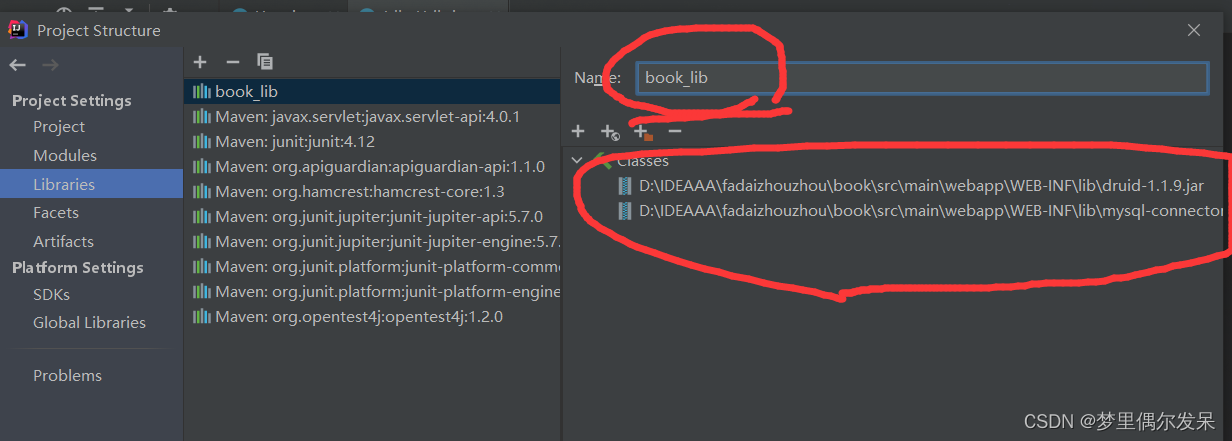
Task: Open SDKs platform settings
Action: [x=51, y=295]
